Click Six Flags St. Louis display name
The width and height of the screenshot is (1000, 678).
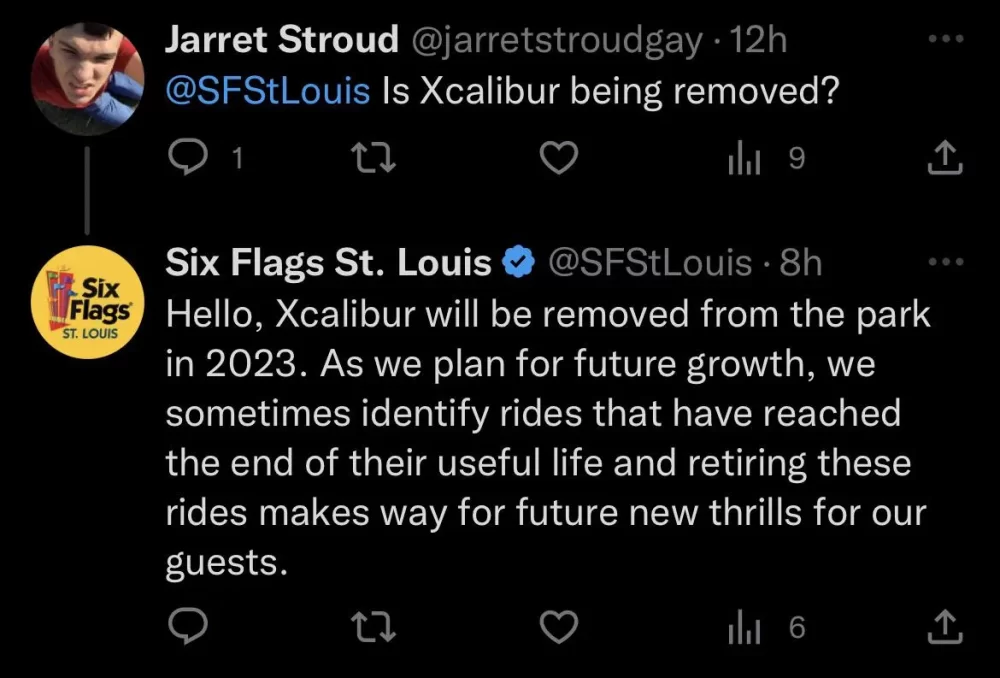[x=328, y=263]
